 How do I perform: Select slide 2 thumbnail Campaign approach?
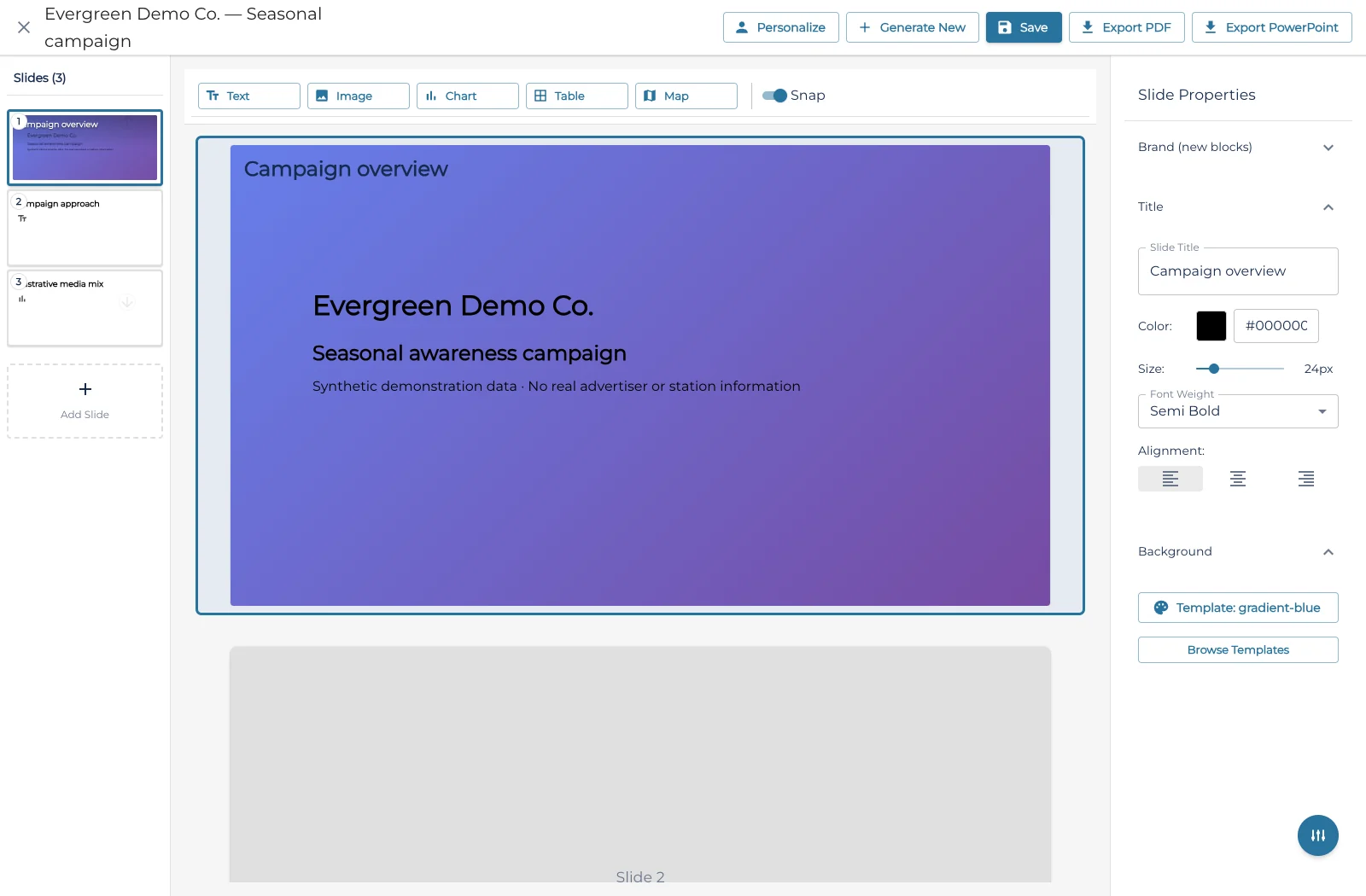point(85,228)
